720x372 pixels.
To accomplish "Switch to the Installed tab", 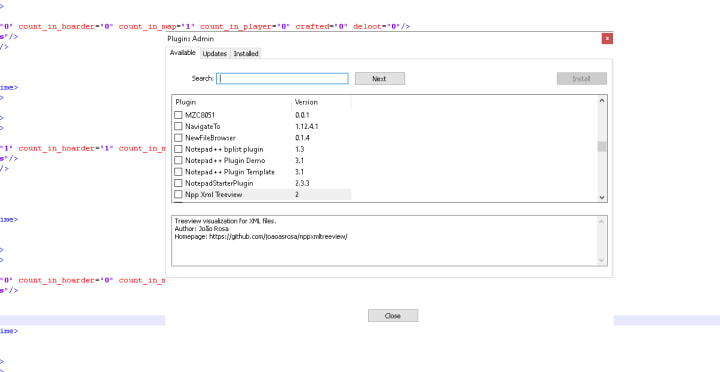I will (246, 54).
